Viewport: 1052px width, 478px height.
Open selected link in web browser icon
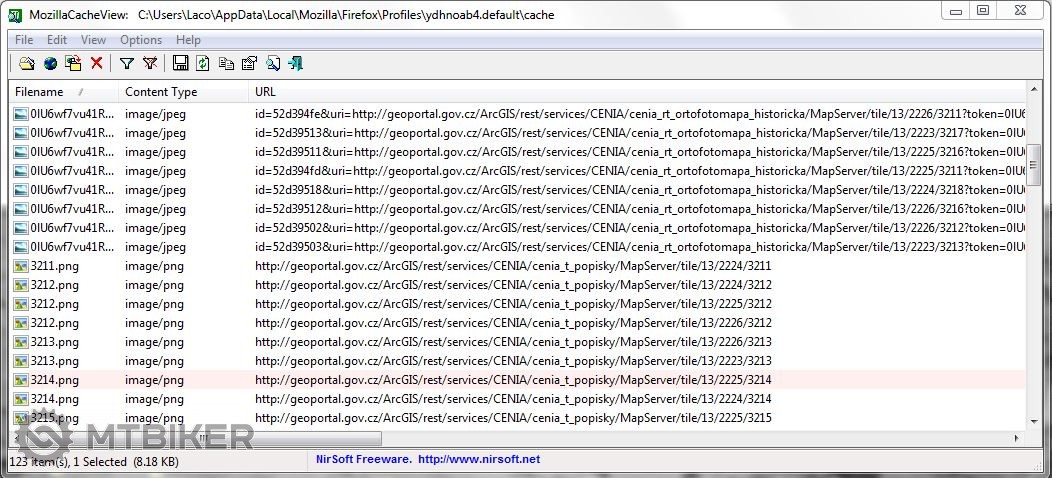[50, 64]
